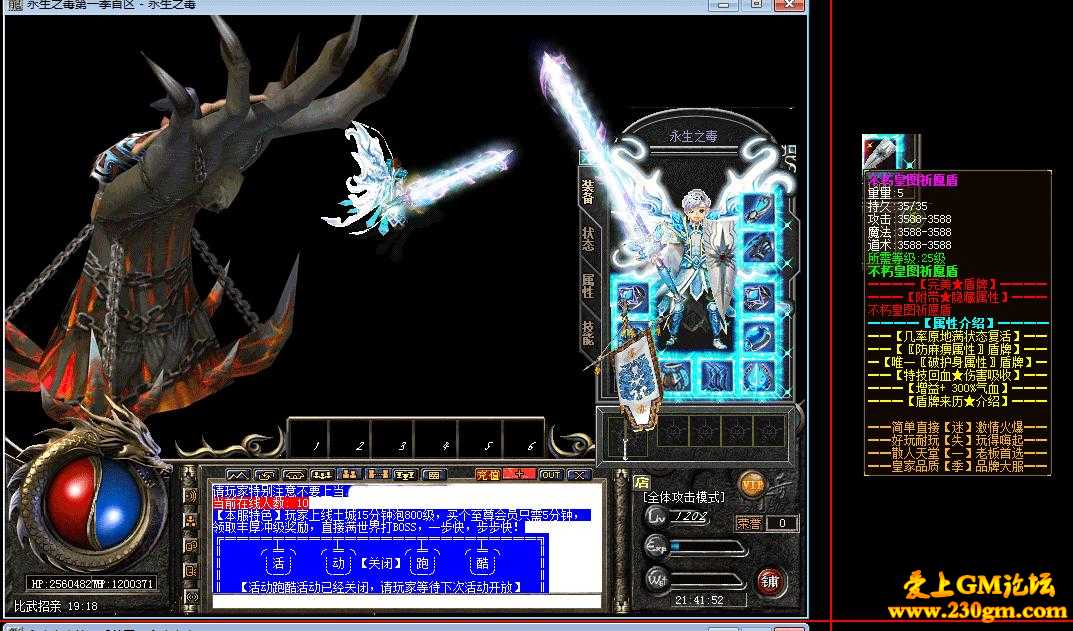
Task: Select hotbar slot 1
Action: coord(309,437)
